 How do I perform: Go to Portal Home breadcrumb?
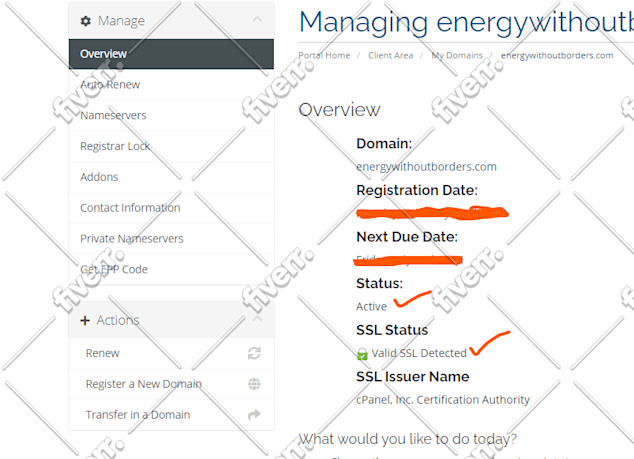click(x=324, y=55)
